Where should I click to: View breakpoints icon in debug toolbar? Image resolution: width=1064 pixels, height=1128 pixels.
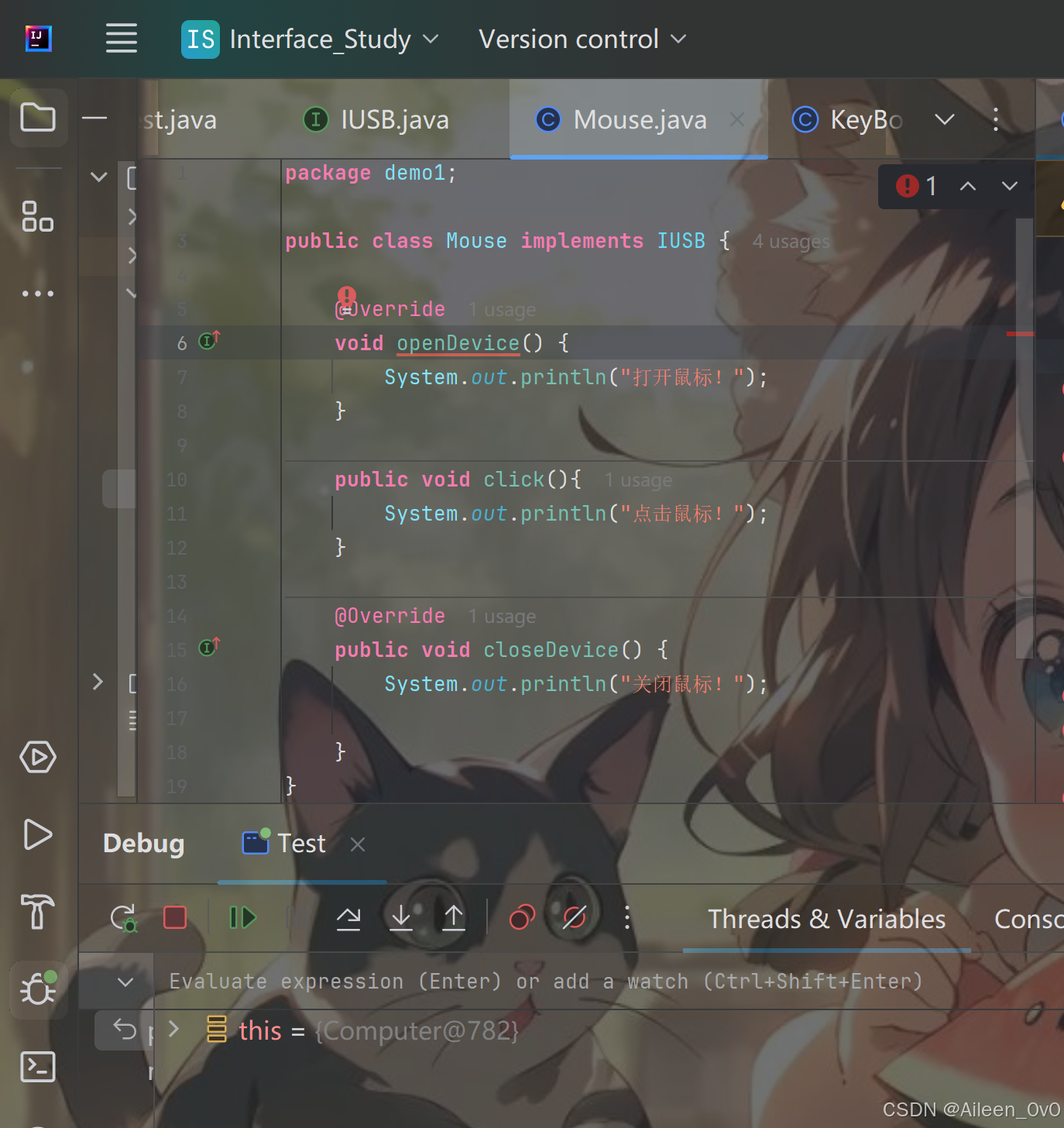coord(522,918)
